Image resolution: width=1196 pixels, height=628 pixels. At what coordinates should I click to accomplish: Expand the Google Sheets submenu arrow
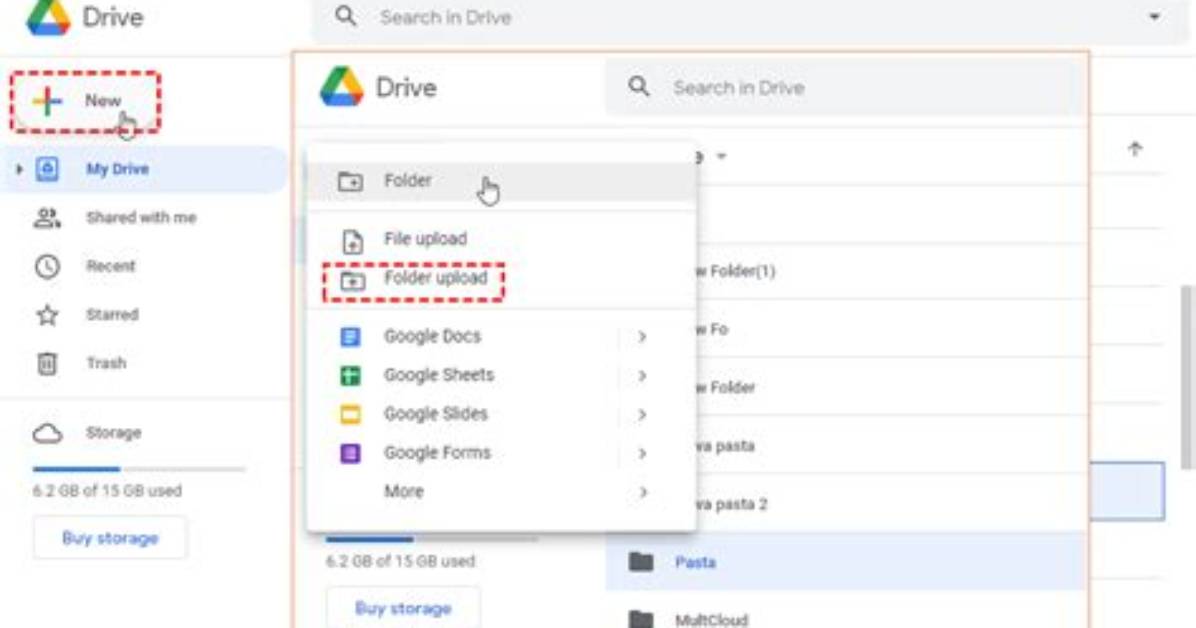(x=642, y=375)
